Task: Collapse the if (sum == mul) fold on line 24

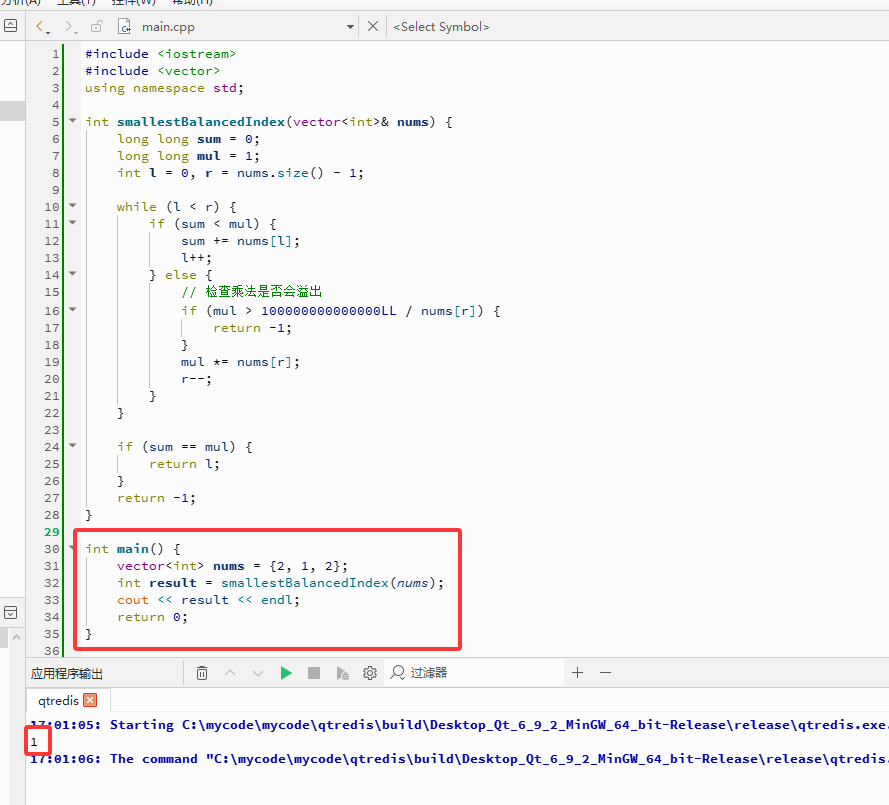Action: 73,446
